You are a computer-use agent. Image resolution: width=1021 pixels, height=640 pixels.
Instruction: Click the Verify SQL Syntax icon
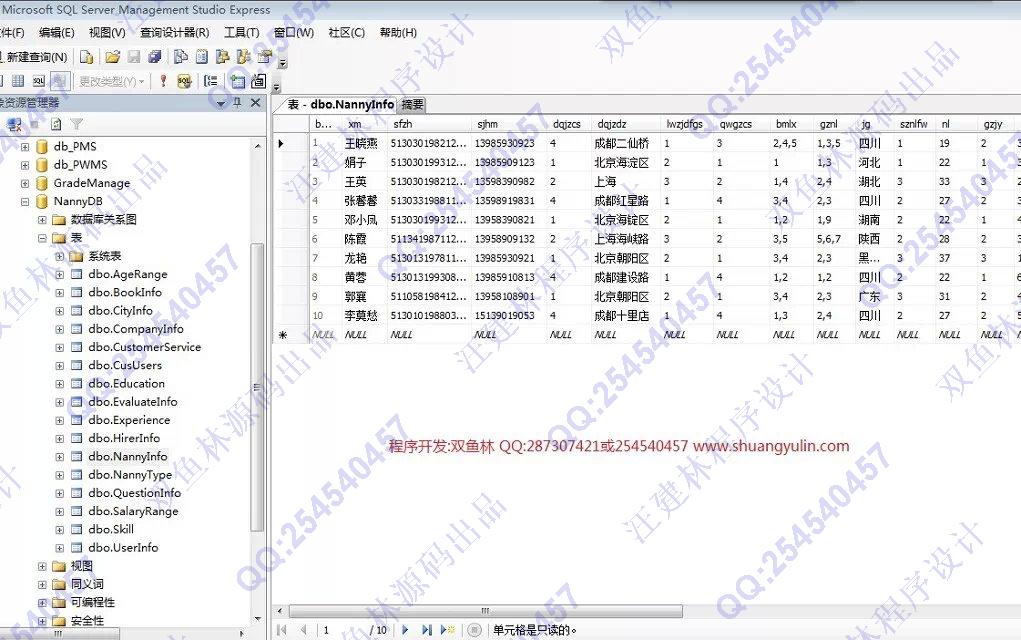184,81
